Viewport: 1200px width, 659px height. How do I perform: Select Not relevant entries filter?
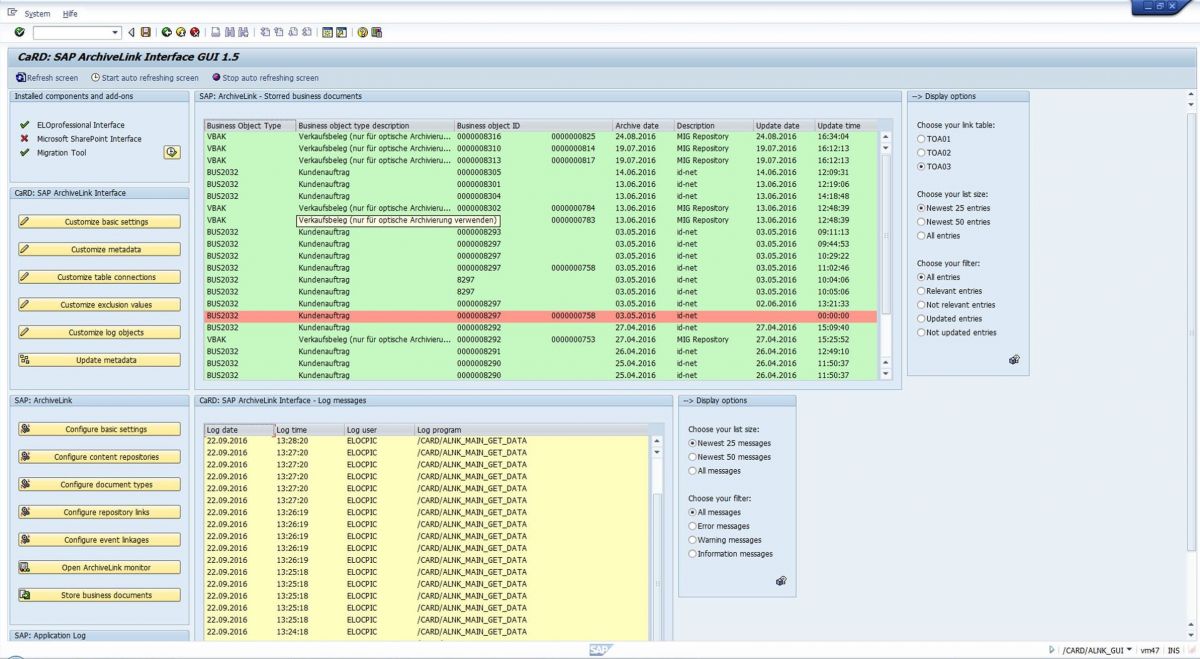point(921,305)
